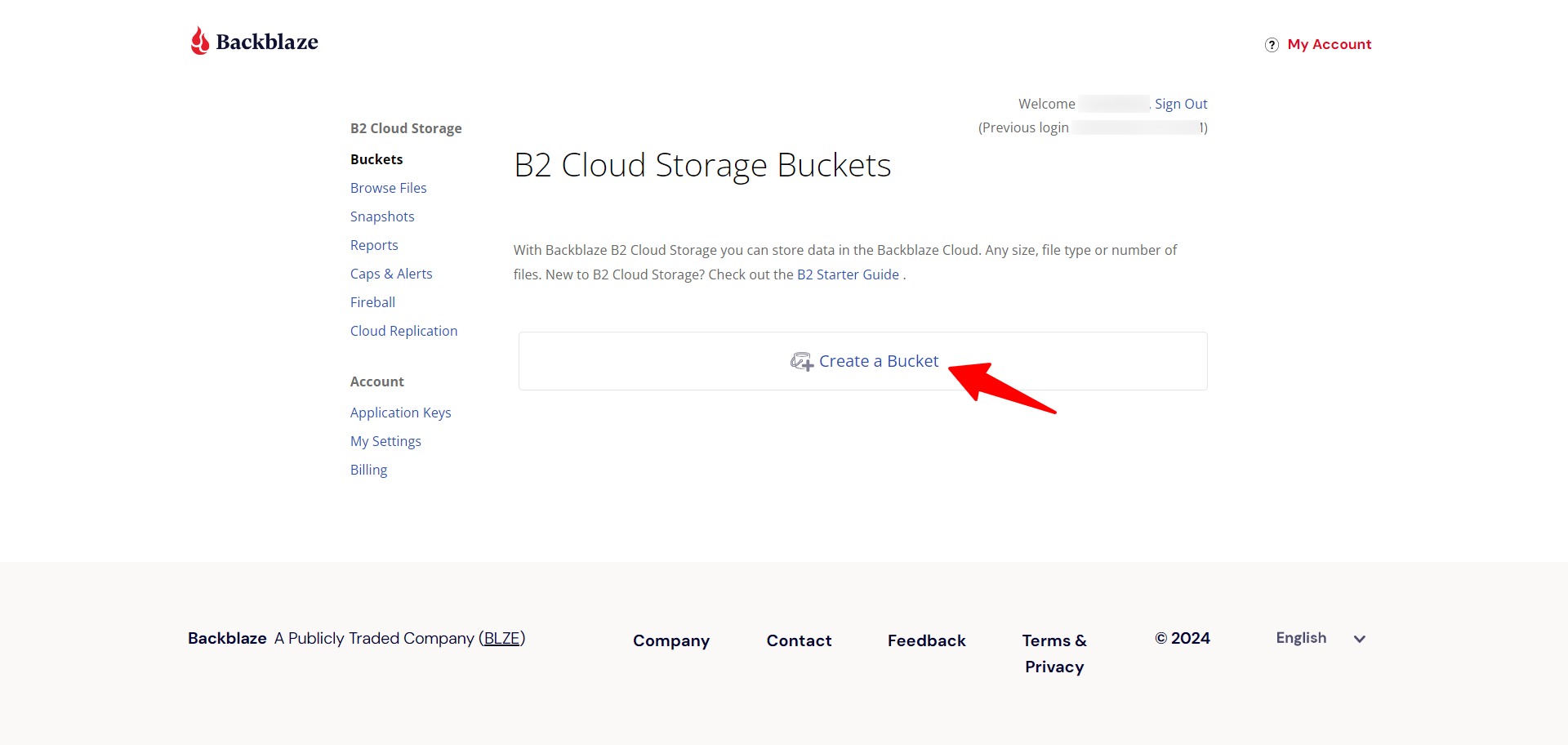Open Caps & Alerts settings
This screenshot has width=1568, height=745.
click(391, 274)
